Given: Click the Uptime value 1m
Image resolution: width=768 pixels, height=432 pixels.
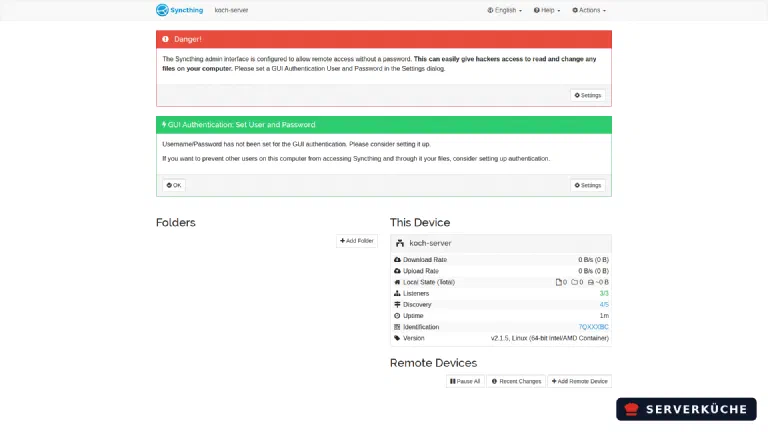Looking at the screenshot, I should pyautogui.click(x=604, y=316).
